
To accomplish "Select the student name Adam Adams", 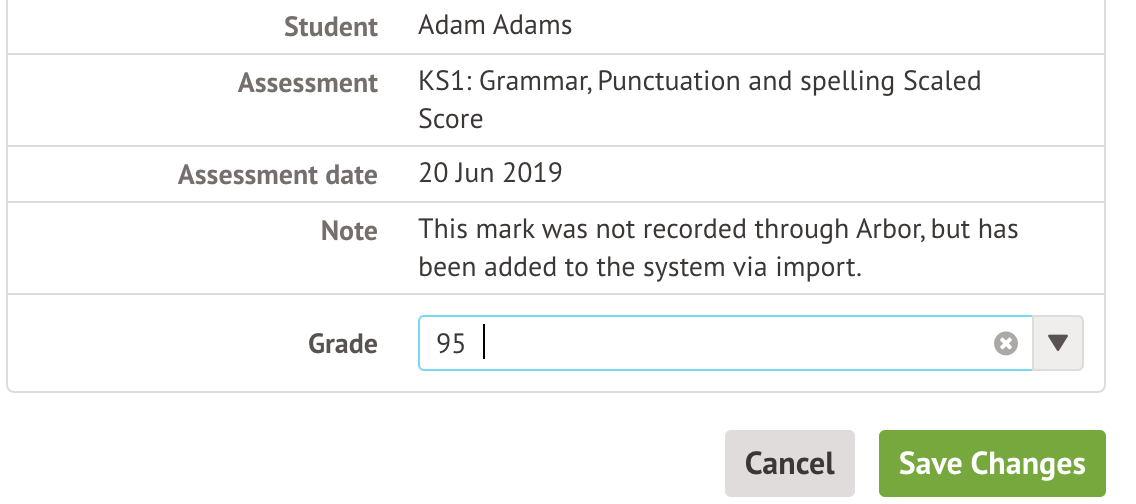I will tap(495, 25).
